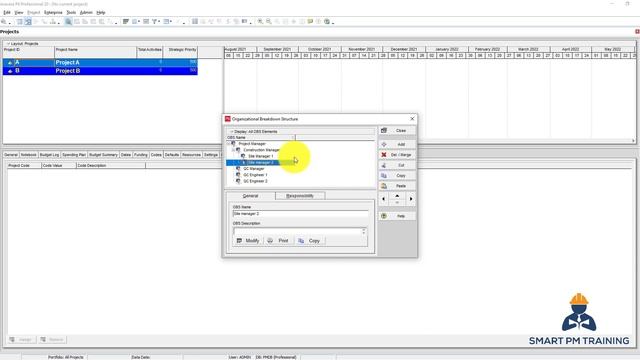Image resolution: width=640 pixels, height=360 pixels.
Task: Open the Settings tab
Action: 211,155
